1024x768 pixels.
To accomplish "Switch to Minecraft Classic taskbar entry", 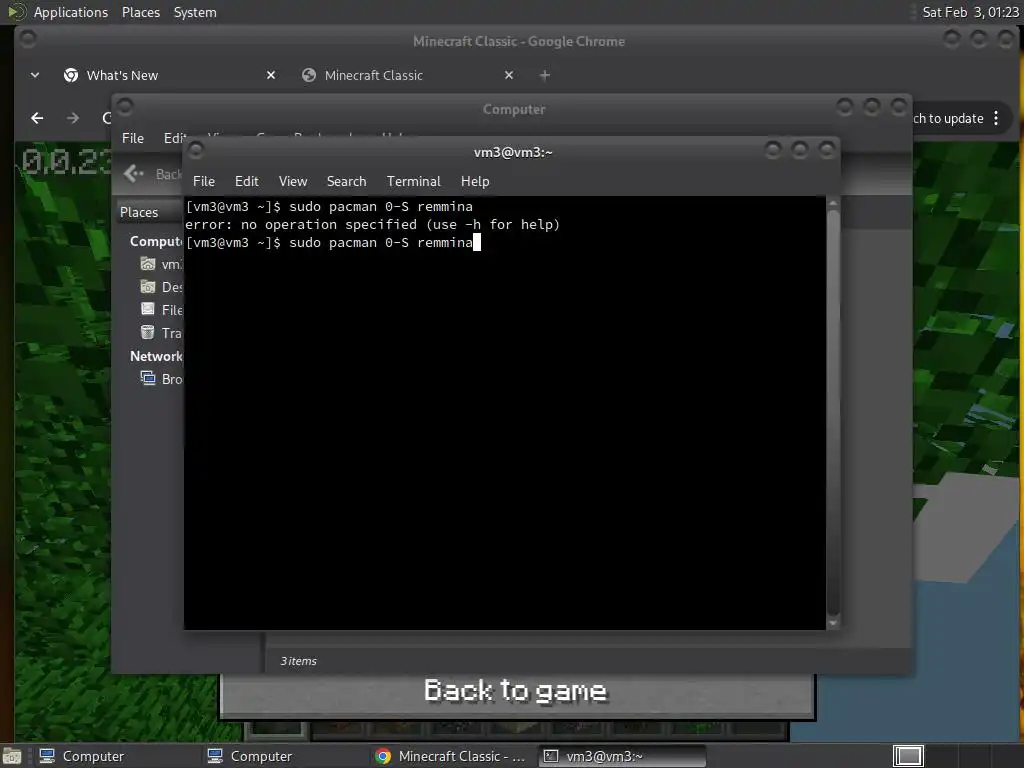I will pos(451,756).
